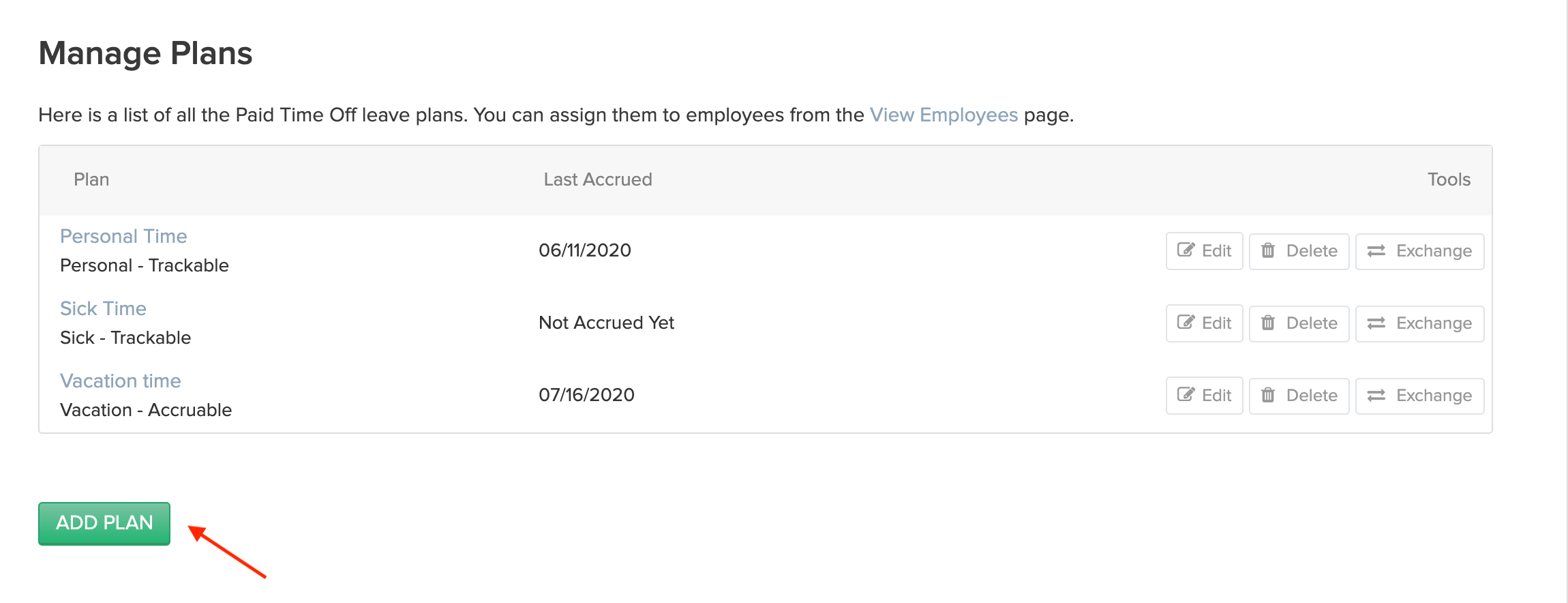Delete the Sick Time plan
Image resolution: width=1568 pixels, height=603 pixels.
[1299, 323]
